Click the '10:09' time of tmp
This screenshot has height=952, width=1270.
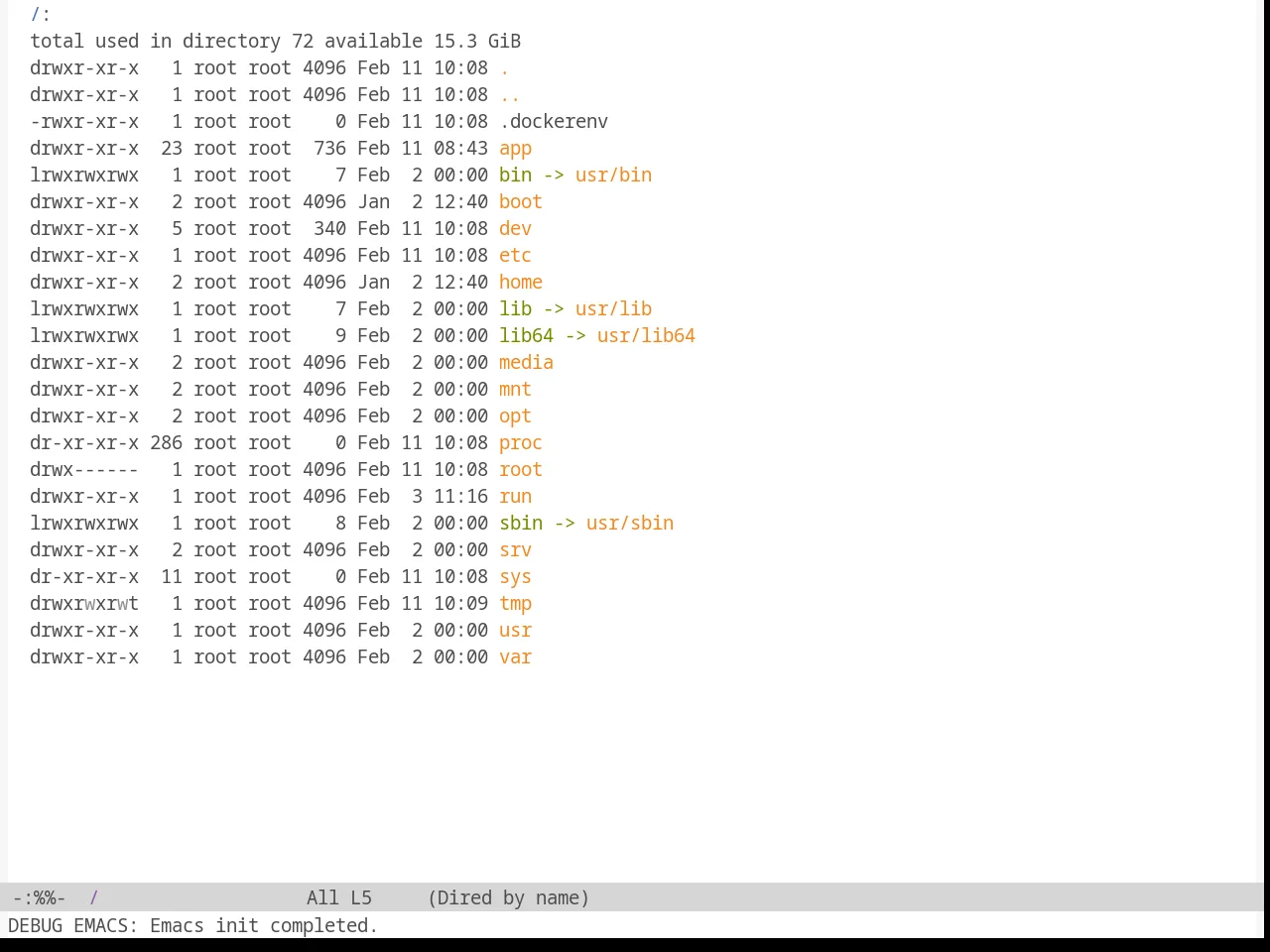click(x=460, y=604)
